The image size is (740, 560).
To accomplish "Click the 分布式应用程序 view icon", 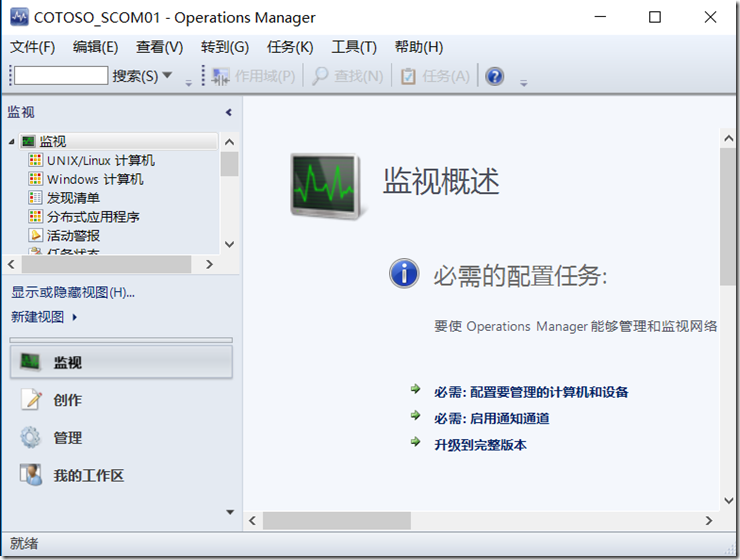I will coord(35,217).
